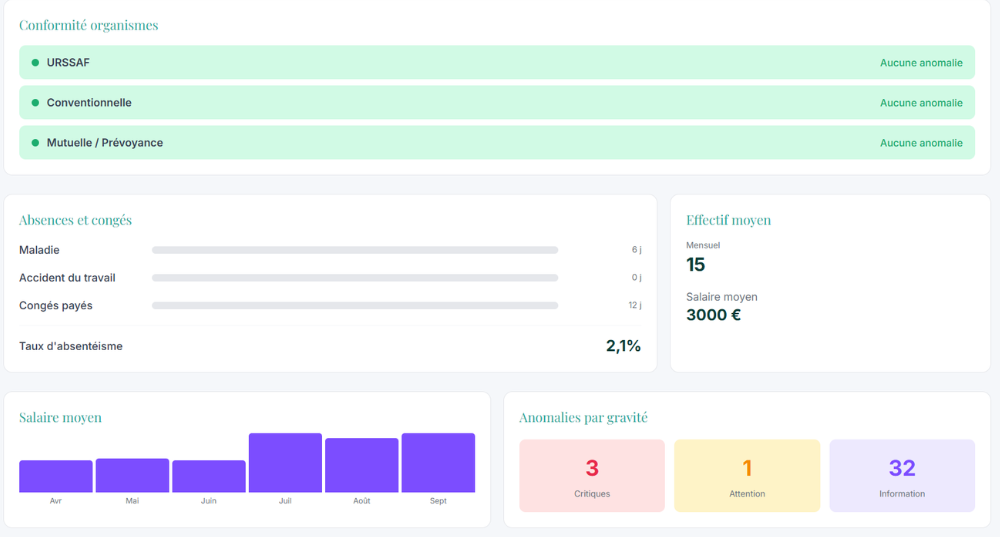Image resolution: width=1000 pixels, height=537 pixels.
Task: Select the Juil bar in the salary chart
Action: pos(285,462)
